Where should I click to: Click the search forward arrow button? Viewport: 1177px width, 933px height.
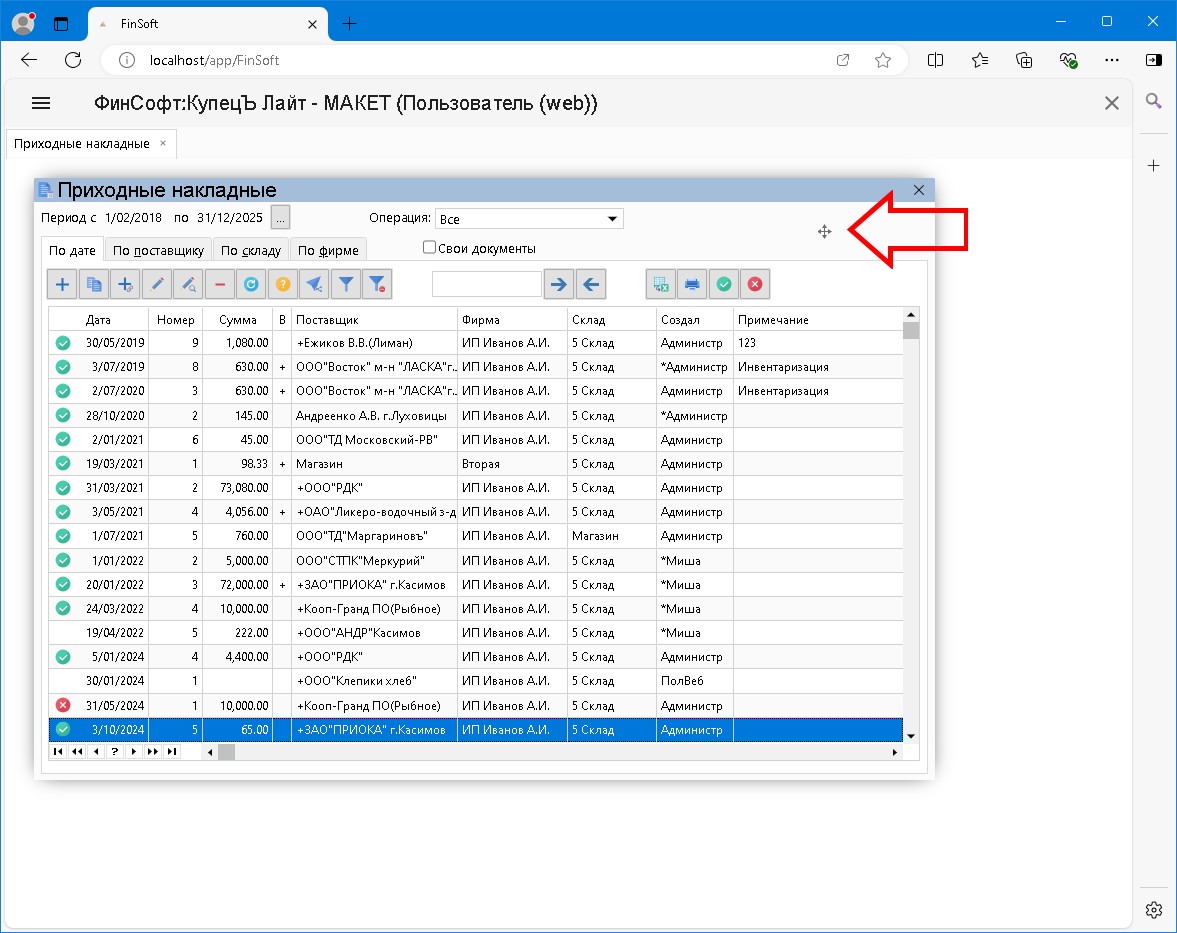coord(559,285)
